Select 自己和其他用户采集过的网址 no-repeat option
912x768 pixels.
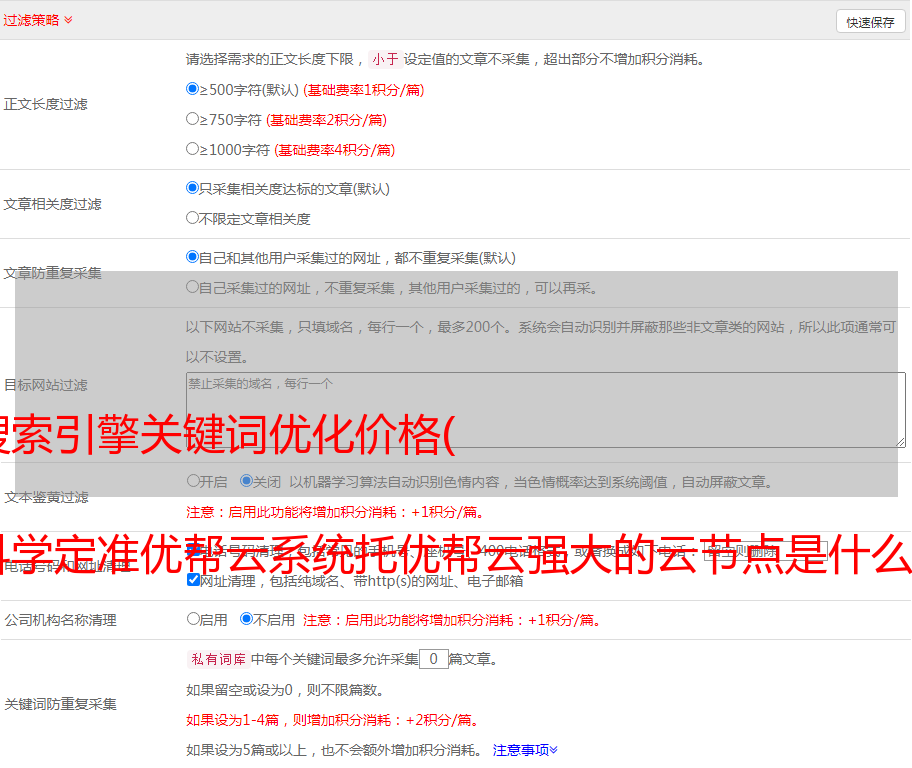[193, 257]
